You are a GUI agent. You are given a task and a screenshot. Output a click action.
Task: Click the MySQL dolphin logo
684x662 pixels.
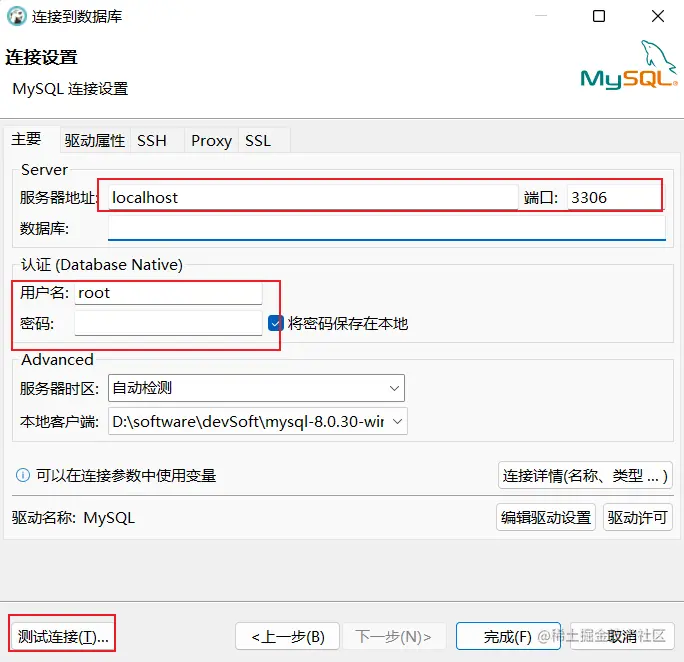[x=629, y=65]
